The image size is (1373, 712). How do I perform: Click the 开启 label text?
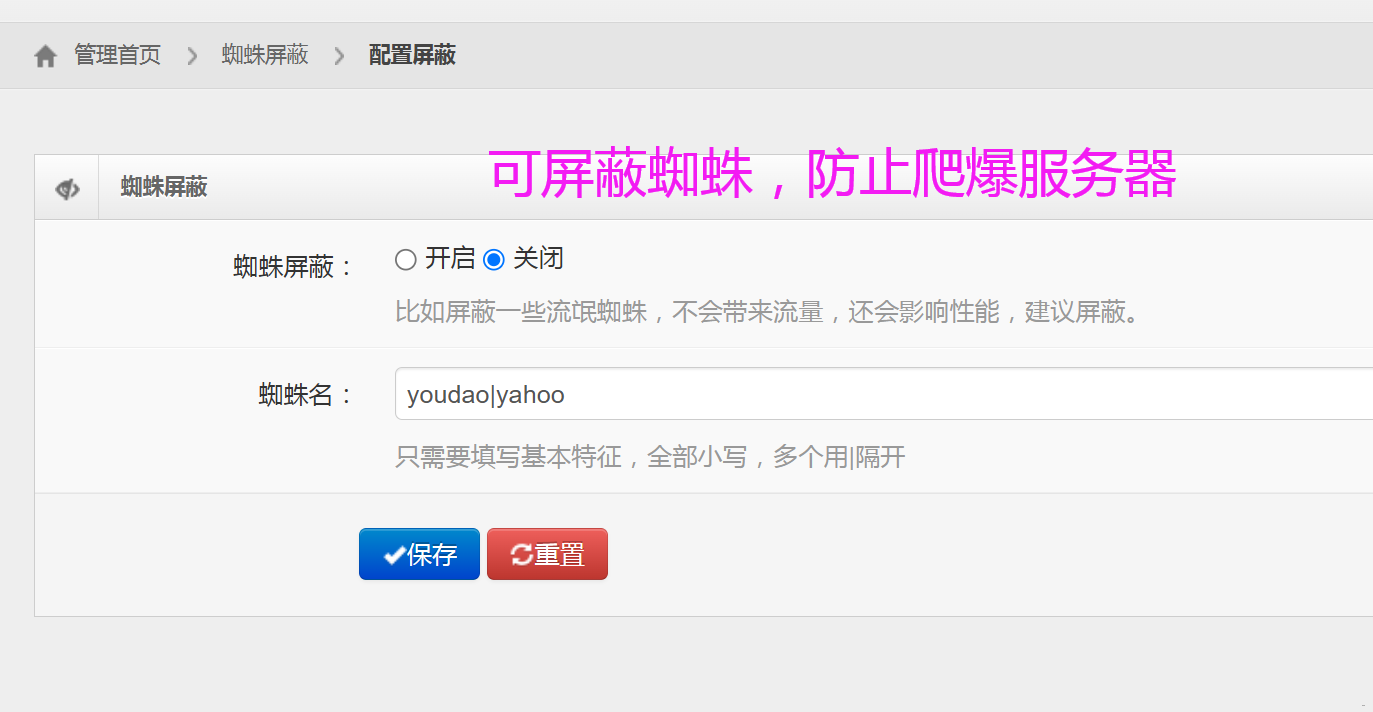(x=450, y=259)
